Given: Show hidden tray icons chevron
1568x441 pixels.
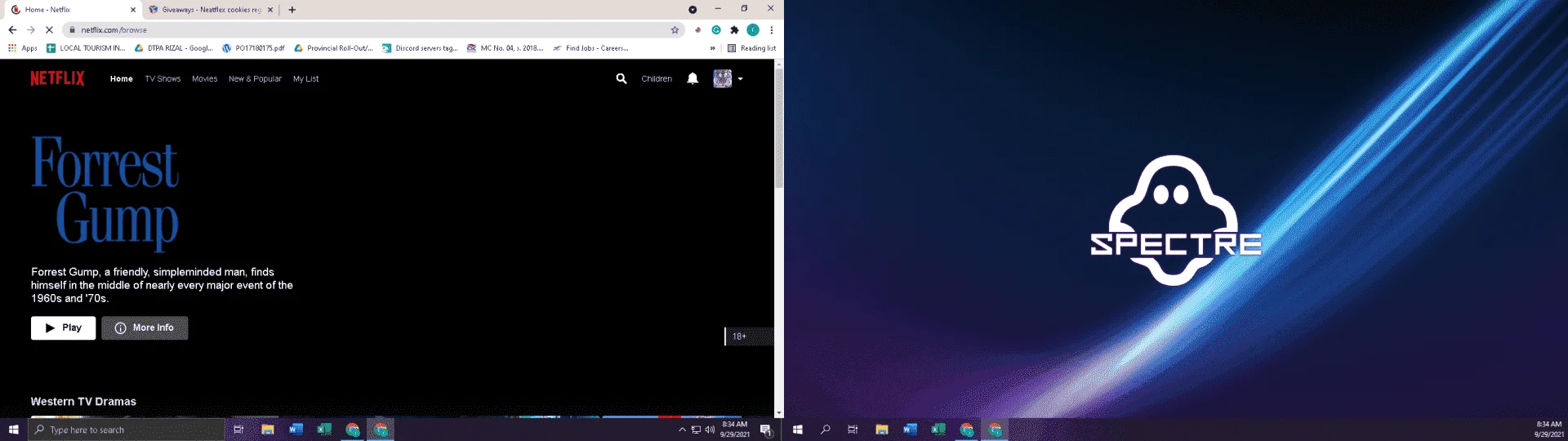Looking at the screenshot, I should pos(682,430).
